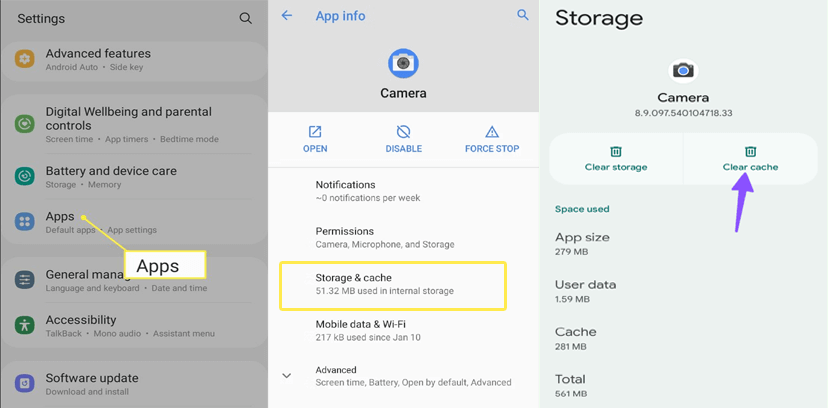828x408 pixels.
Task: Tap the Accessibility icon
Action: (25, 326)
